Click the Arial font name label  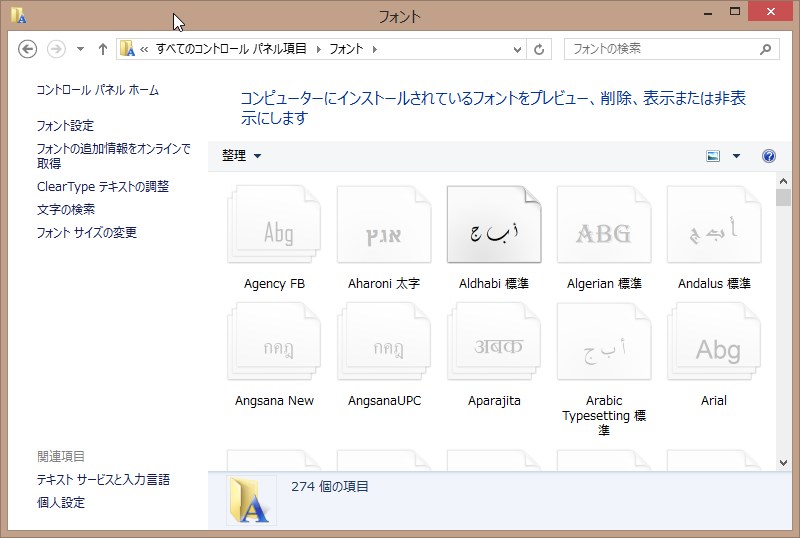714,401
